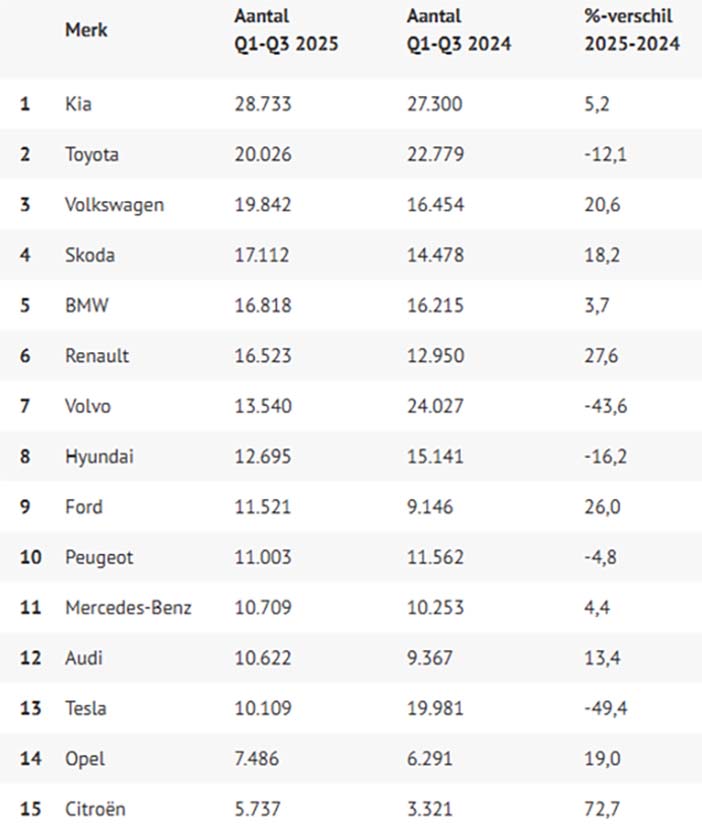
Task: Click Tesla's percentage drop -49,4
Action: point(606,708)
